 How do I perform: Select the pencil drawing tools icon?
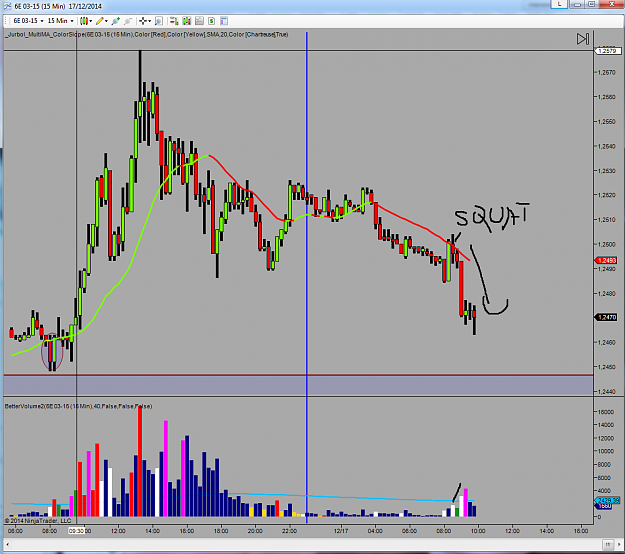tap(100, 21)
